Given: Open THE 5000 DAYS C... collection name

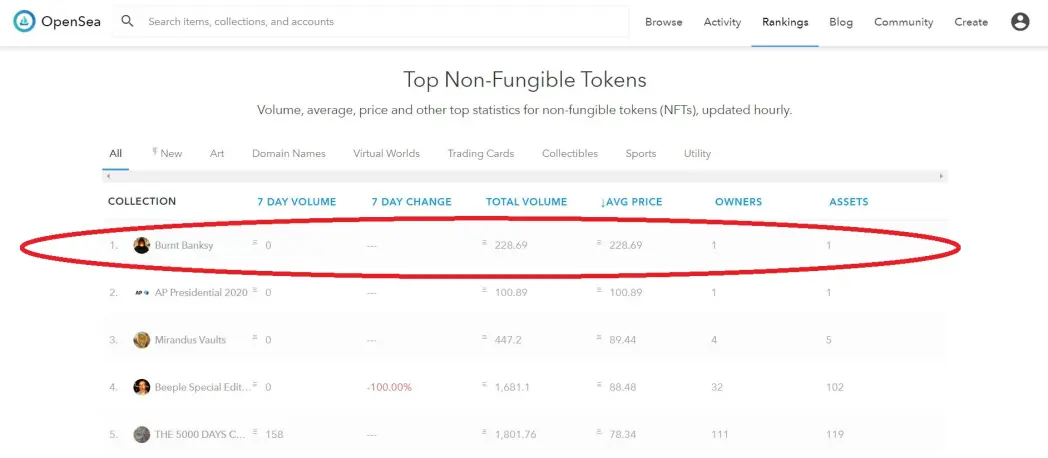Looking at the screenshot, I should click(x=203, y=435).
